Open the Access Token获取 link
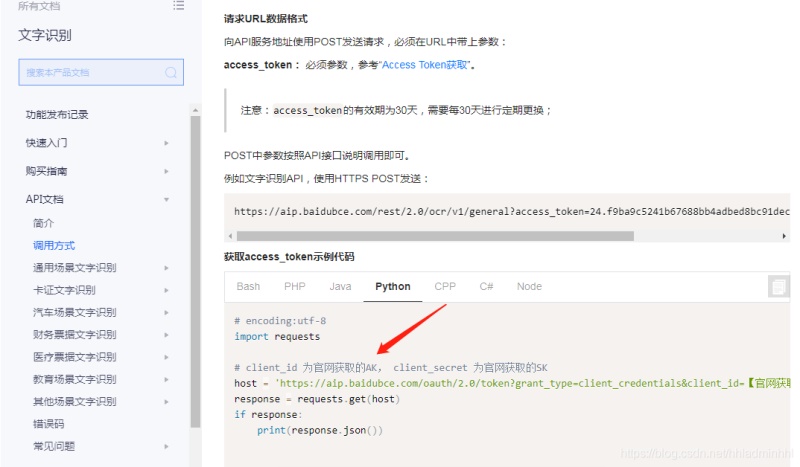800x467 pixels. click(x=424, y=65)
